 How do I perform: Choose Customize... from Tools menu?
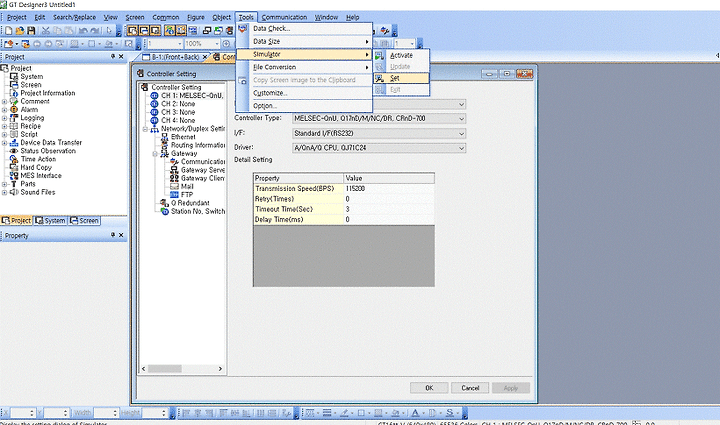tap(304, 93)
